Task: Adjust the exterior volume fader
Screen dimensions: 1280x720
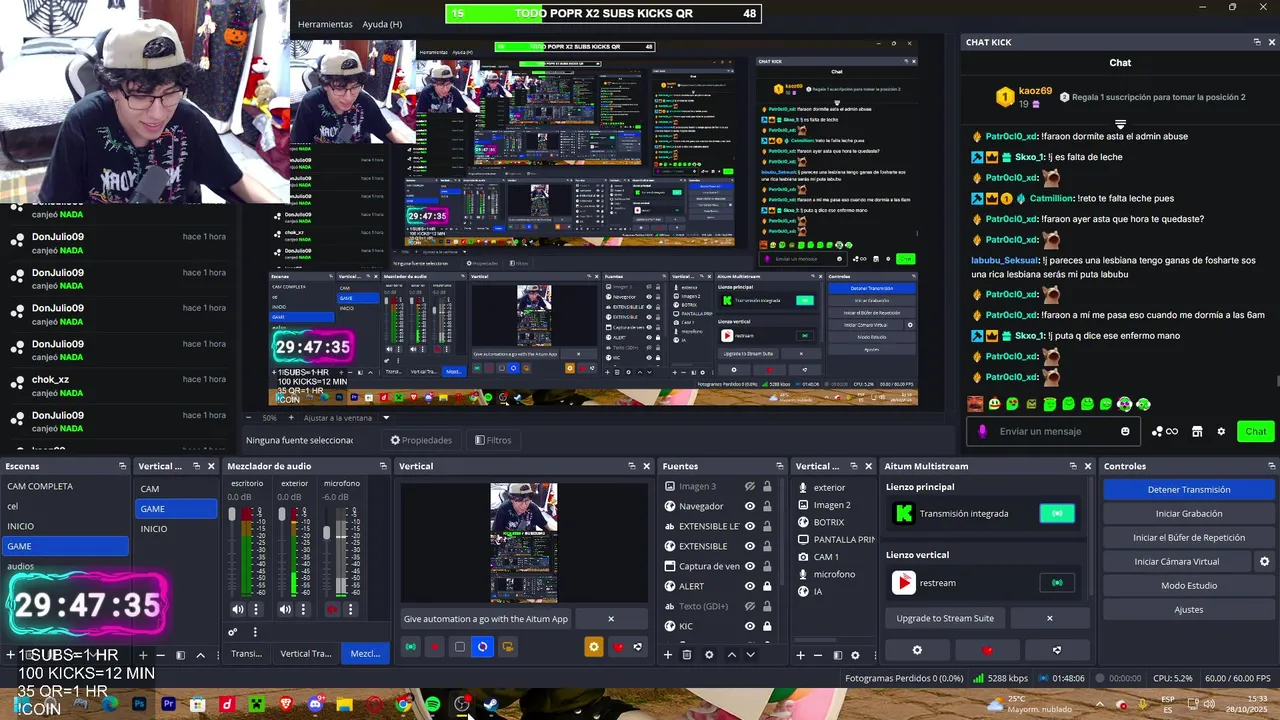Action: pyautogui.click(x=281, y=515)
